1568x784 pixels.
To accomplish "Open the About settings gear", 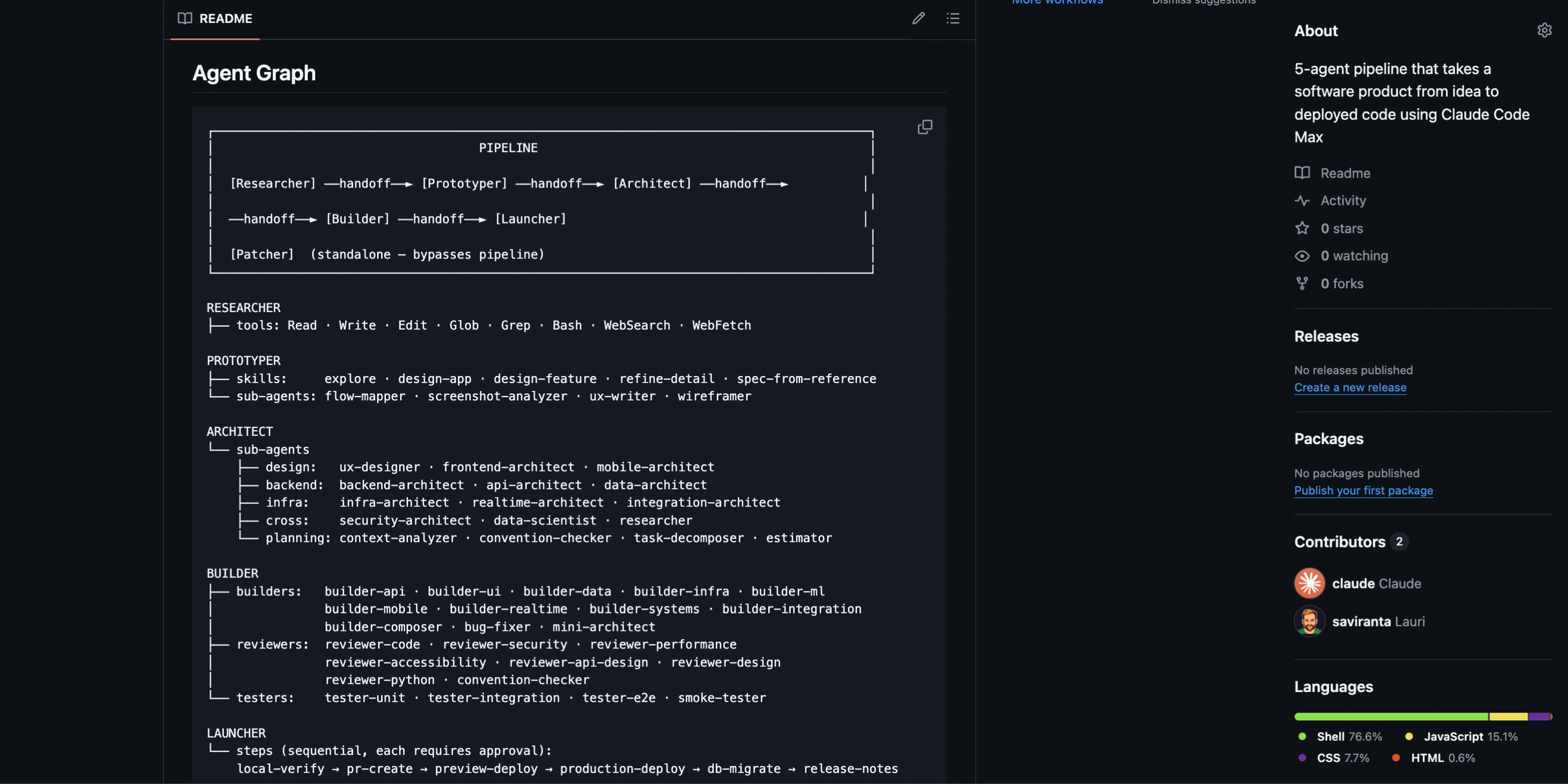I will click(1544, 30).
